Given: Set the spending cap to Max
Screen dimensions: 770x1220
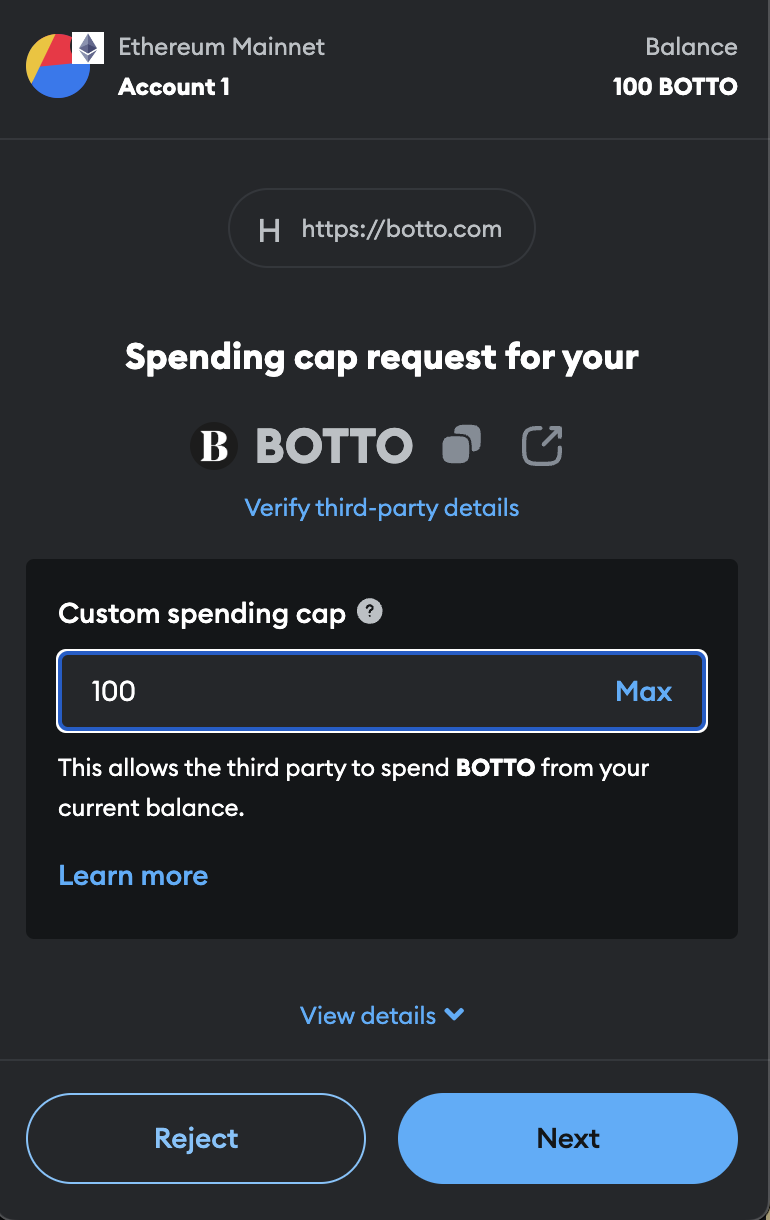Looking at the screenshot, I should pyautogui.click(x=644, y=691).
